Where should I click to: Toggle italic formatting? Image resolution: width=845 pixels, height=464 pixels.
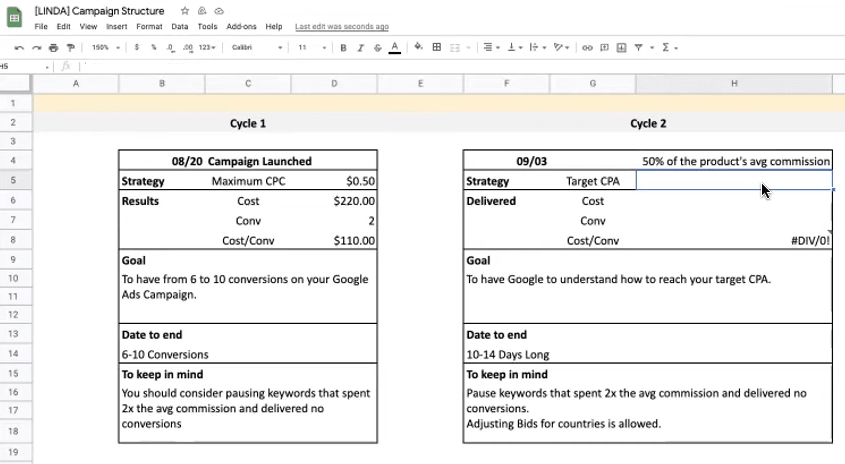pyautogui.click(x=361, y=48)
